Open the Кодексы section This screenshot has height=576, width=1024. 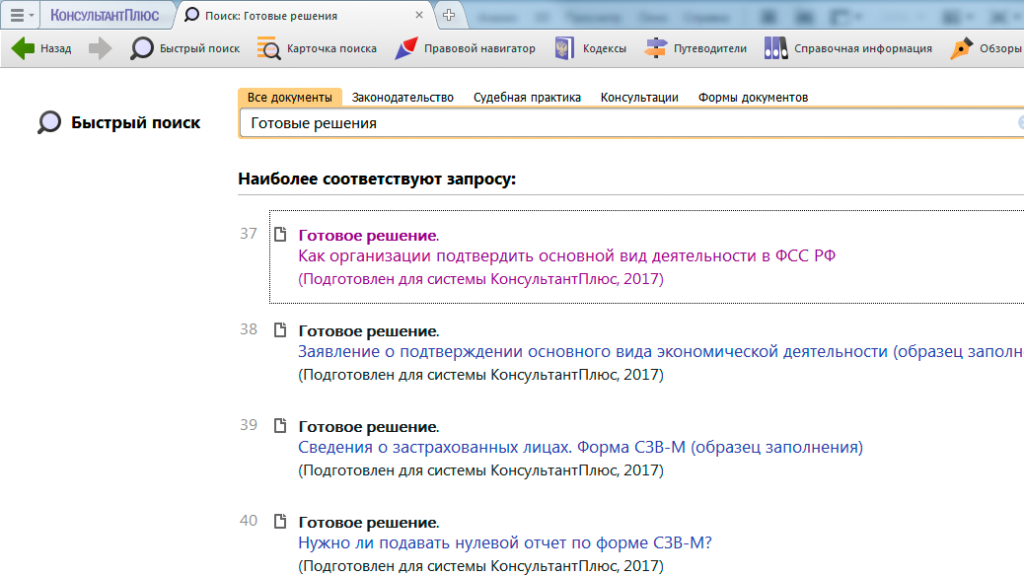(590, 48)
